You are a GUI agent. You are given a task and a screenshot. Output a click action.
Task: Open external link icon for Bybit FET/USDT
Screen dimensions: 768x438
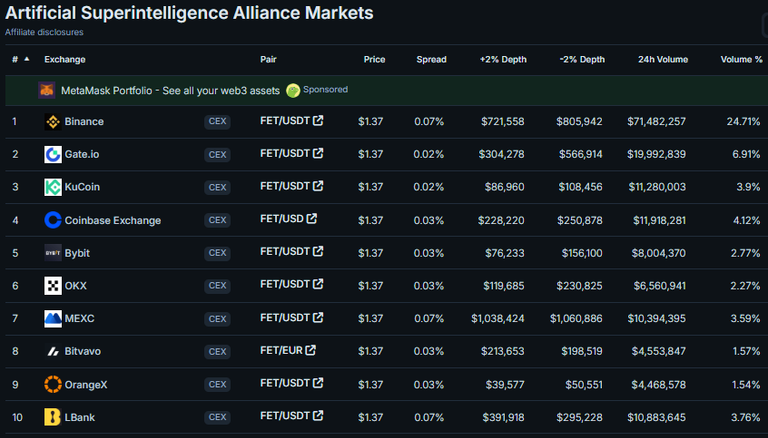coord(318,251)
